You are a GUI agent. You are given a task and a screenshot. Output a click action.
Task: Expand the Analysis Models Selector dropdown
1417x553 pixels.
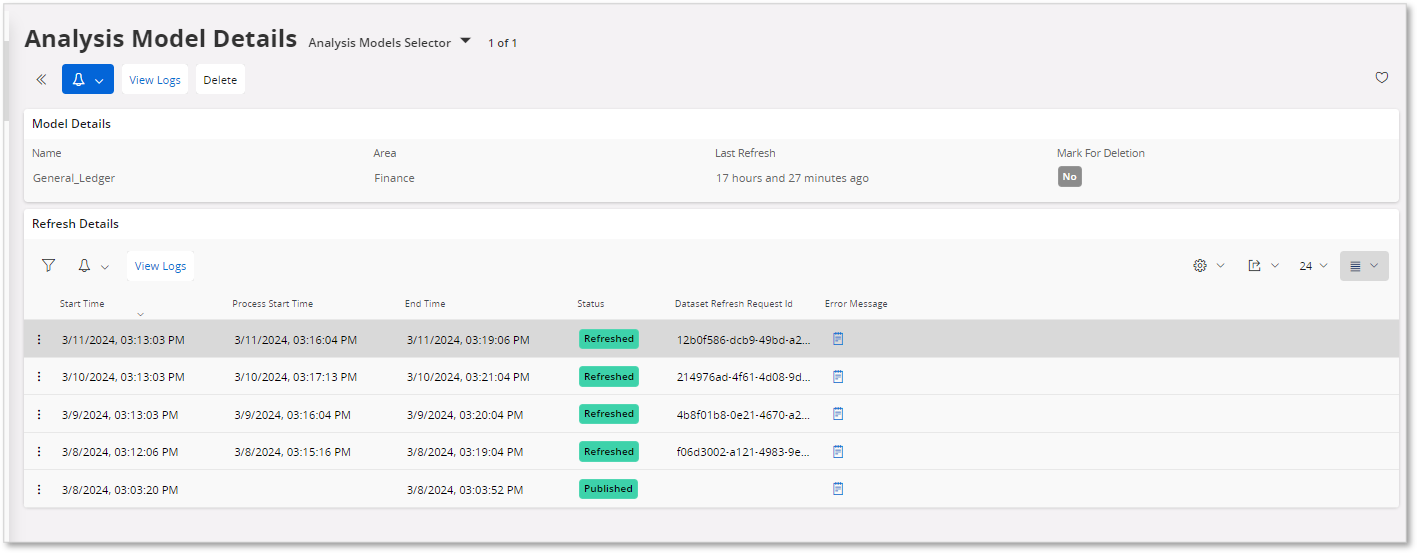coord(390,43)
